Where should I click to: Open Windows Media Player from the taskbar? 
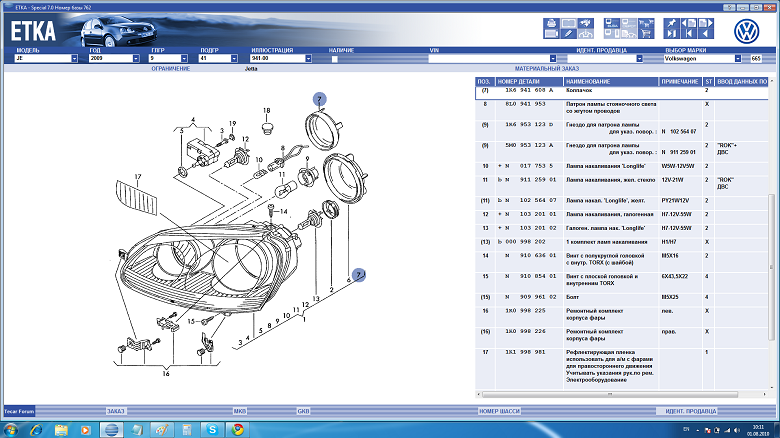point(85,430)
